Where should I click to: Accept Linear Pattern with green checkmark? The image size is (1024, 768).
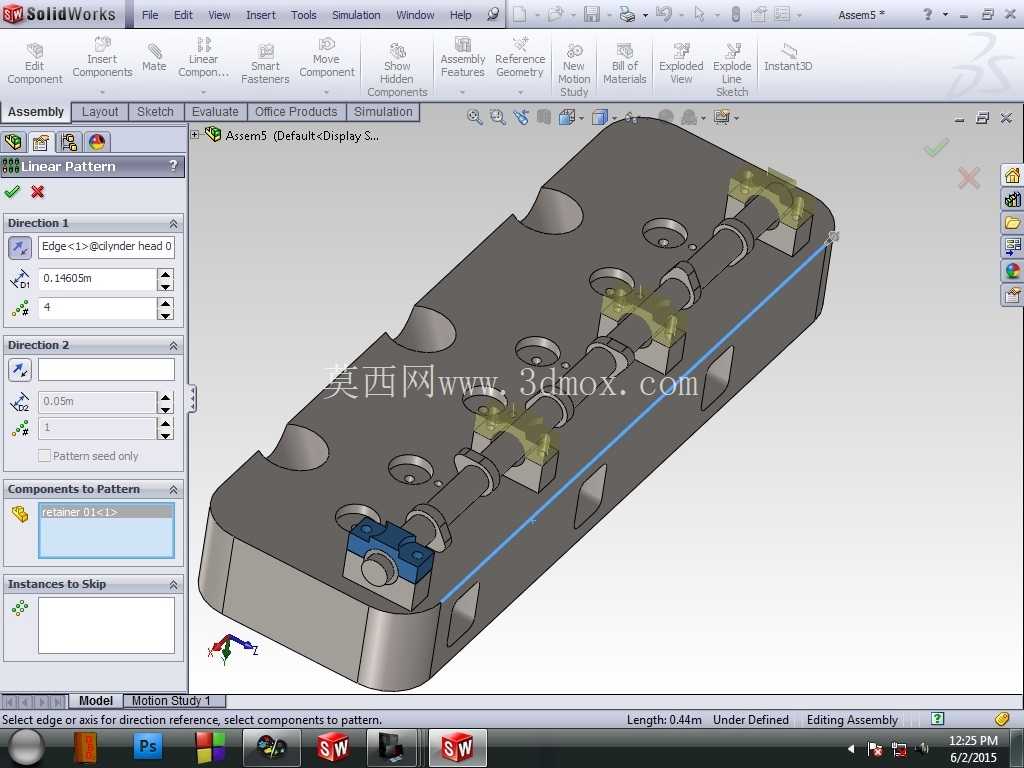pos(12,191)
